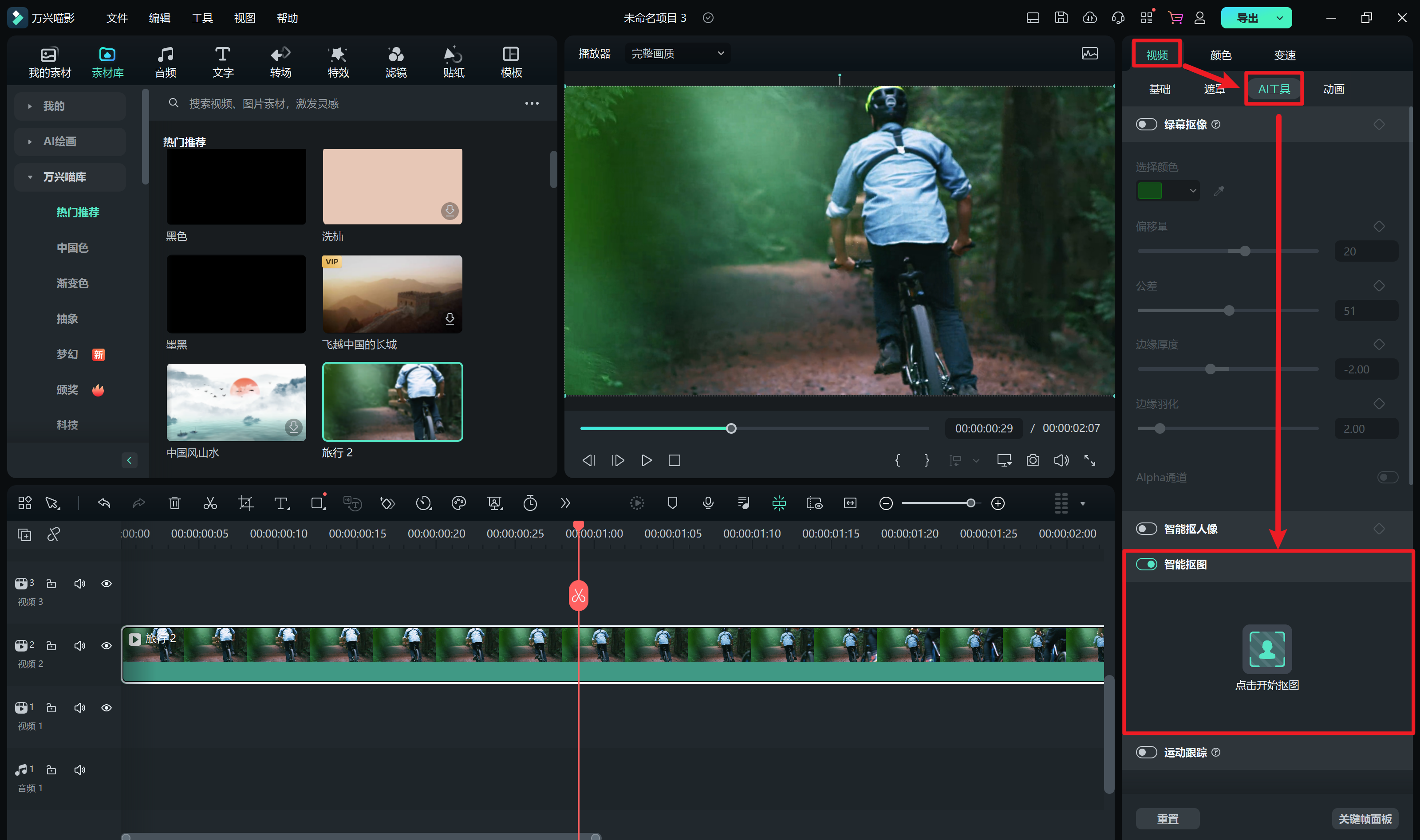Collapse the sidebar with left chevron button
Screen dimensions: 1420x840
129,460
